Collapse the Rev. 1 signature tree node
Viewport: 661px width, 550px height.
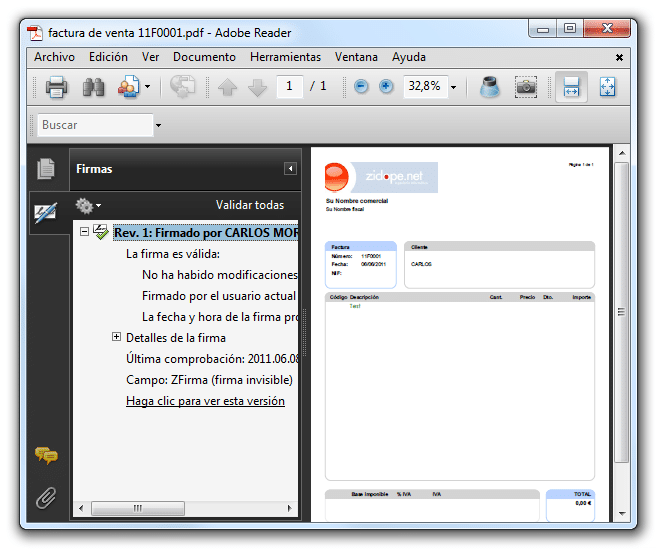[84, 231]
